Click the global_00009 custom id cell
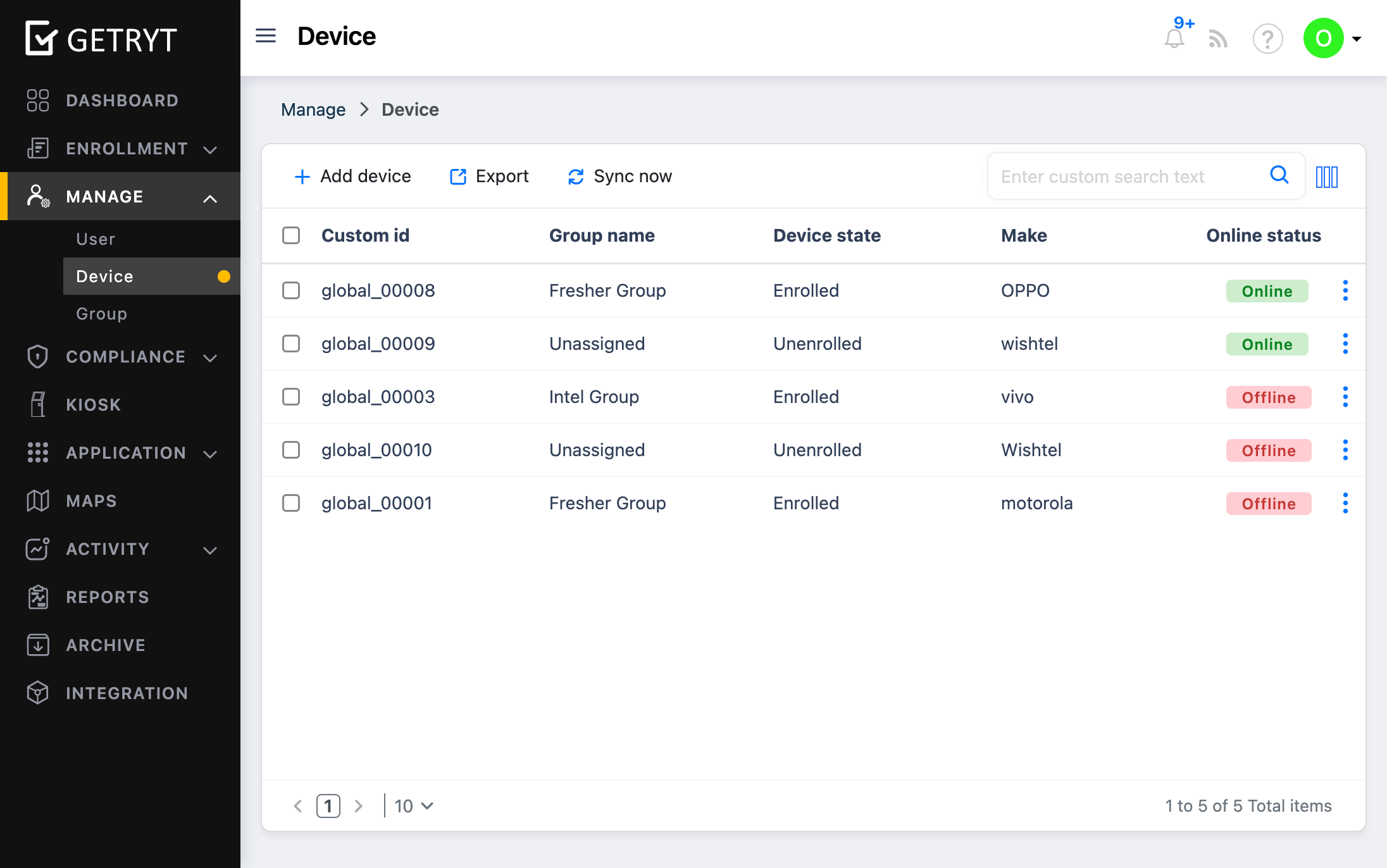 pos(378,344)
